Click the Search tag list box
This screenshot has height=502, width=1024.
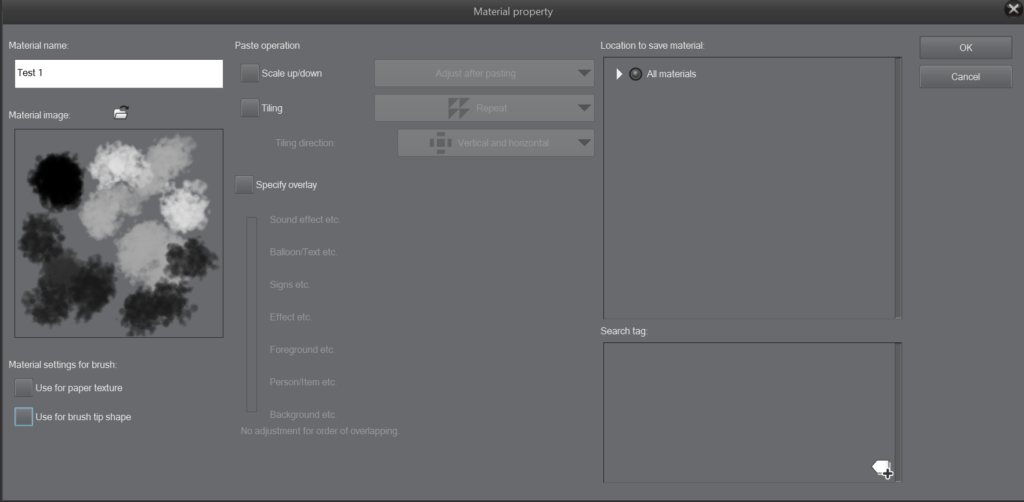click(748, 413)
